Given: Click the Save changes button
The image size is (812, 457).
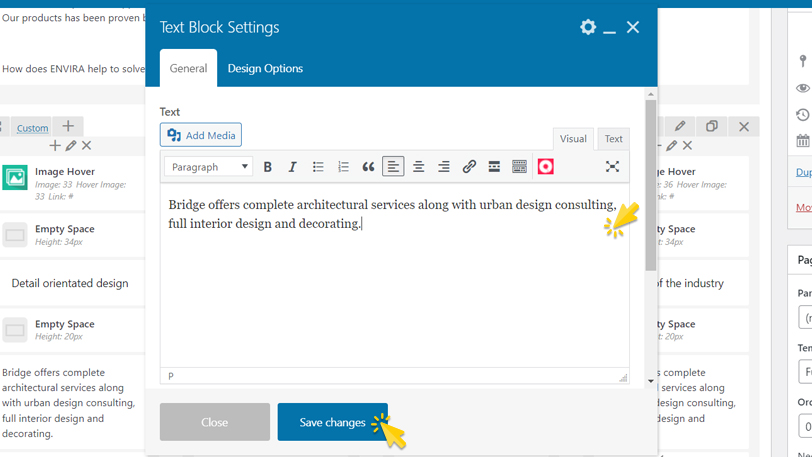Looking at the screenshot, I should coord(332,422).
